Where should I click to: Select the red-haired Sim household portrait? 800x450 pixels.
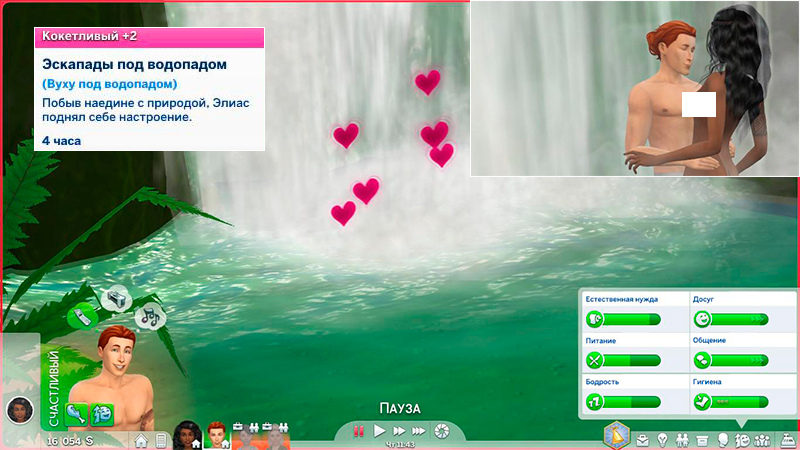[x=216, y=435]
